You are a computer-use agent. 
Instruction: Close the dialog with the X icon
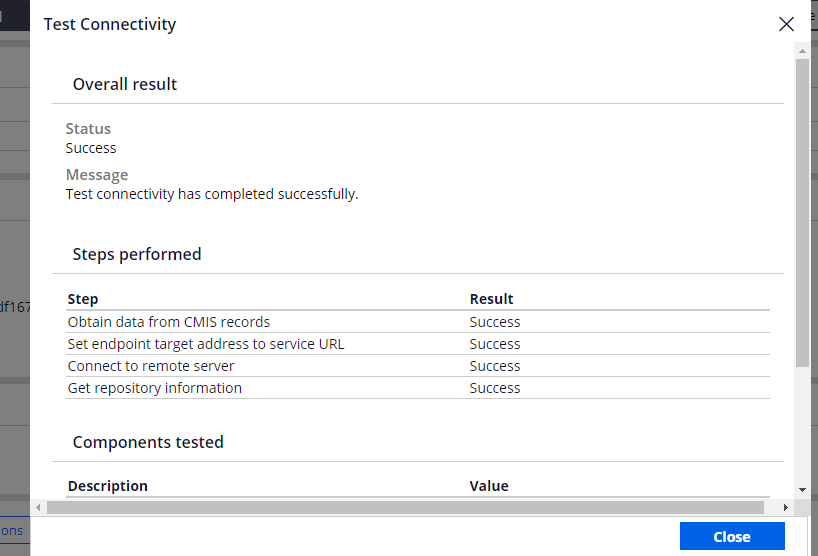[x=786, y=25]
